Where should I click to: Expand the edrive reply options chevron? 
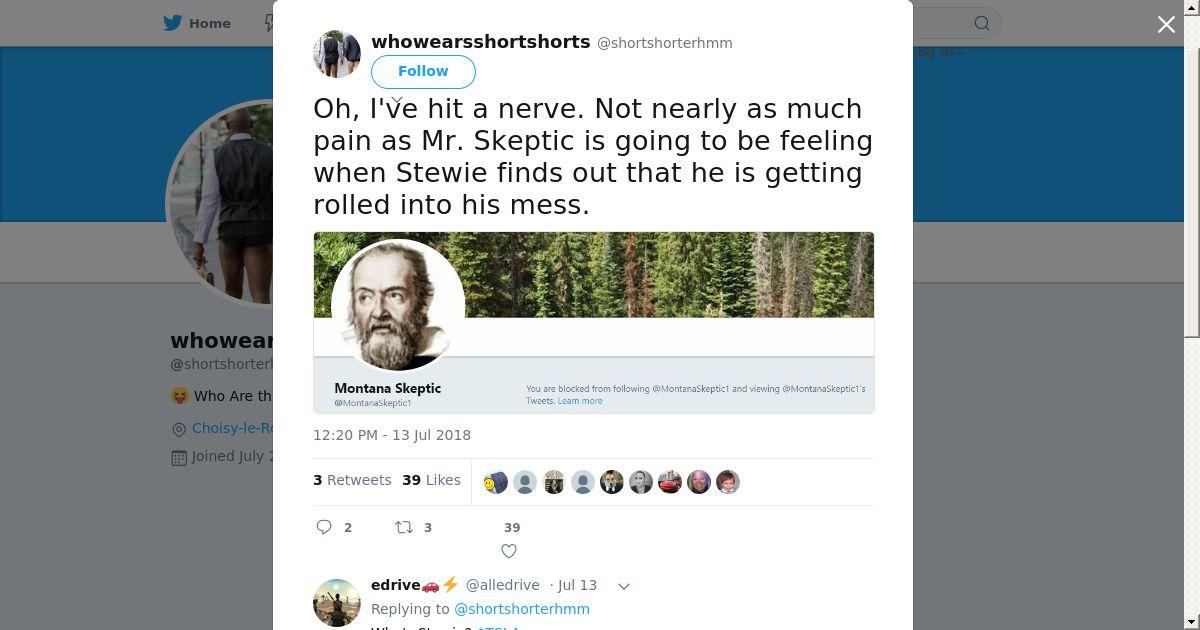point(624,586)
